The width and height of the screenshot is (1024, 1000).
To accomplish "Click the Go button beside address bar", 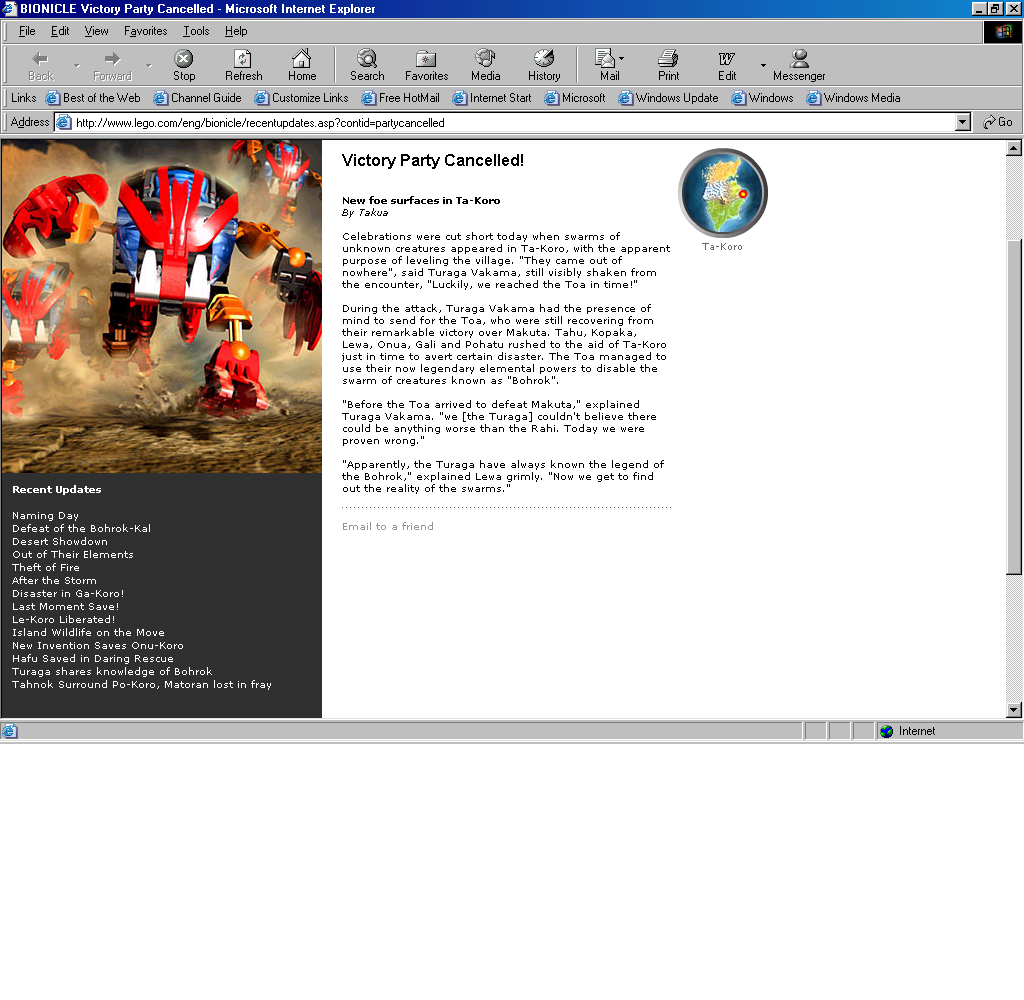I will [x=999, y=122].
